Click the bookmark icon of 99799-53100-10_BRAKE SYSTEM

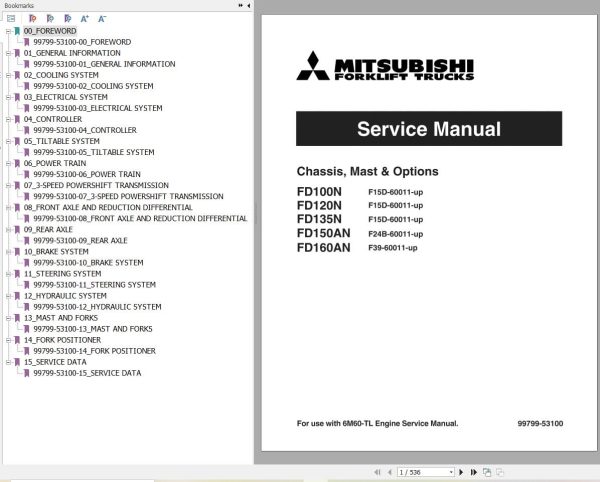tap(27, 263)
